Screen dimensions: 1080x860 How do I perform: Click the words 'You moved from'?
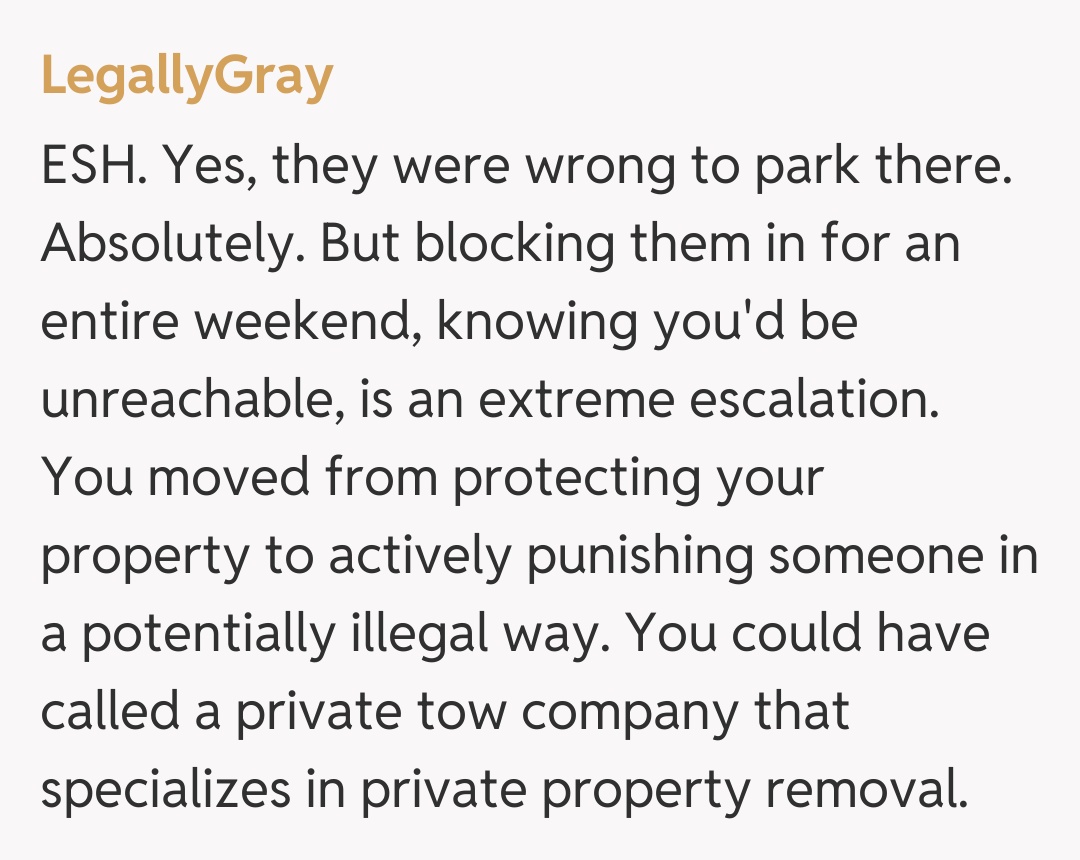point(238,478)
